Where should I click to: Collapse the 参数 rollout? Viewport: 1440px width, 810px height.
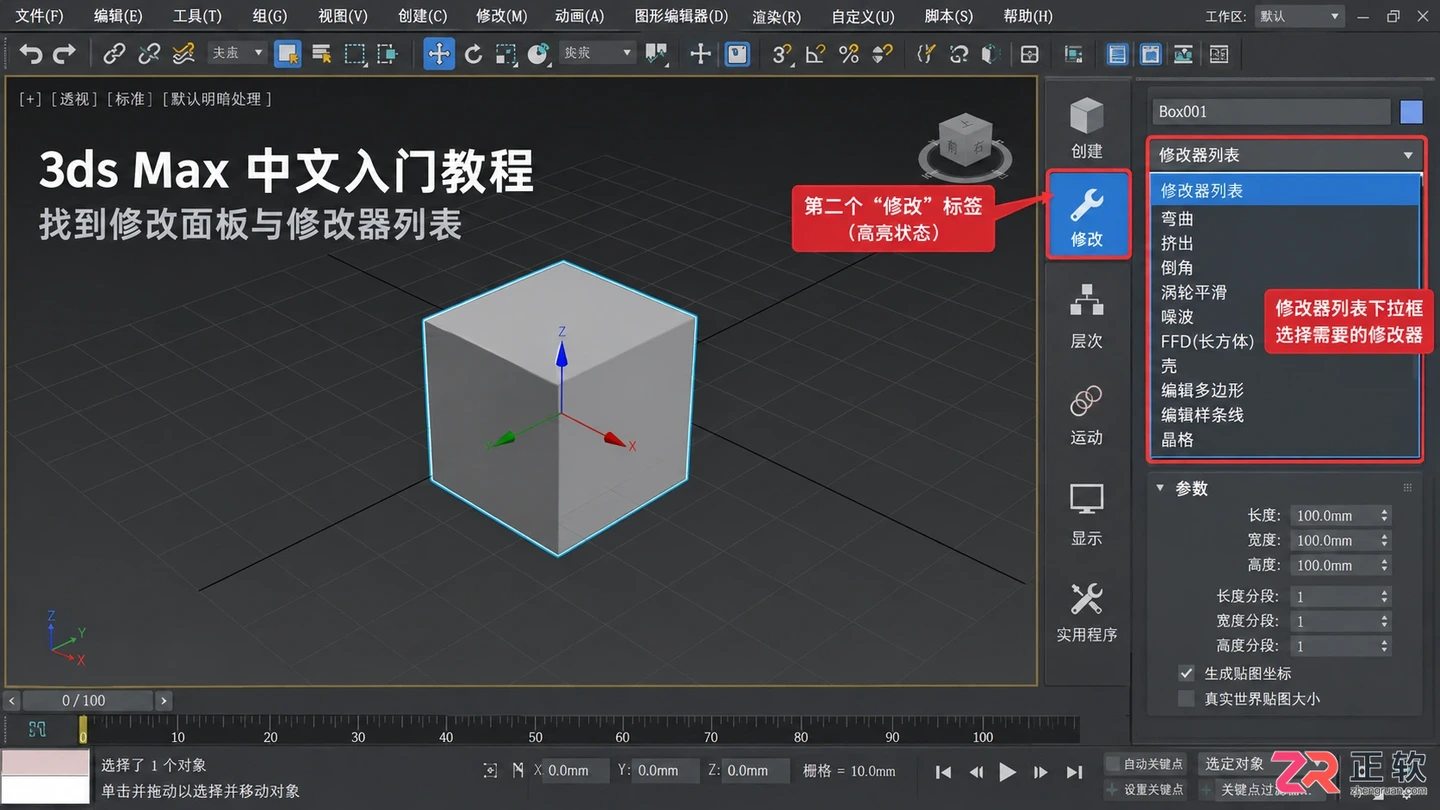click(1160, 488)
